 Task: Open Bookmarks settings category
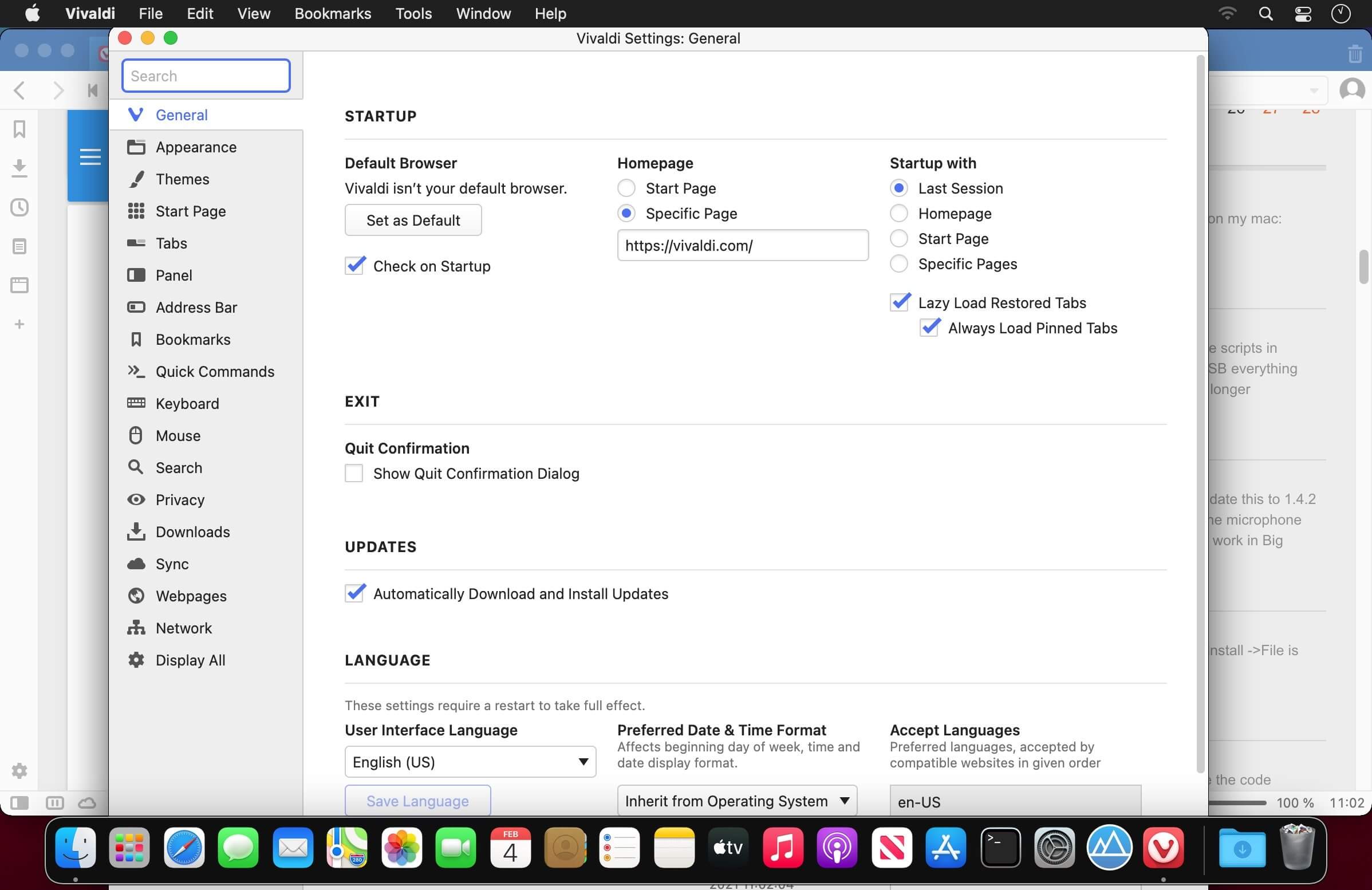point(206,340)
